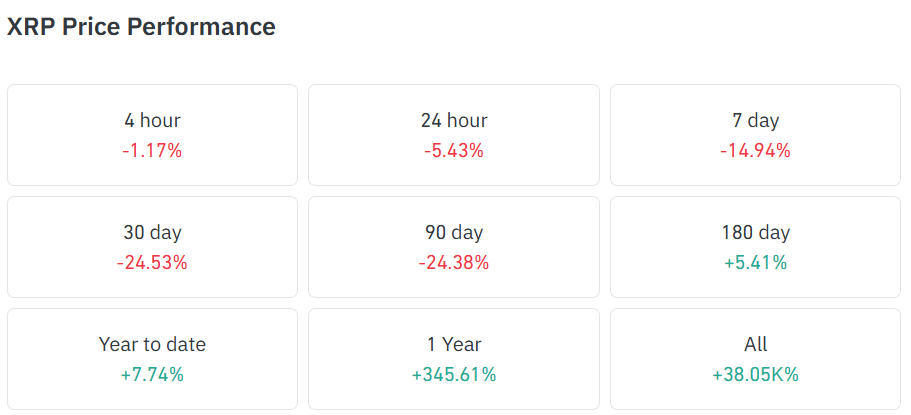
Task: Click the +5.41% gain value
Action: pos(755,263)
